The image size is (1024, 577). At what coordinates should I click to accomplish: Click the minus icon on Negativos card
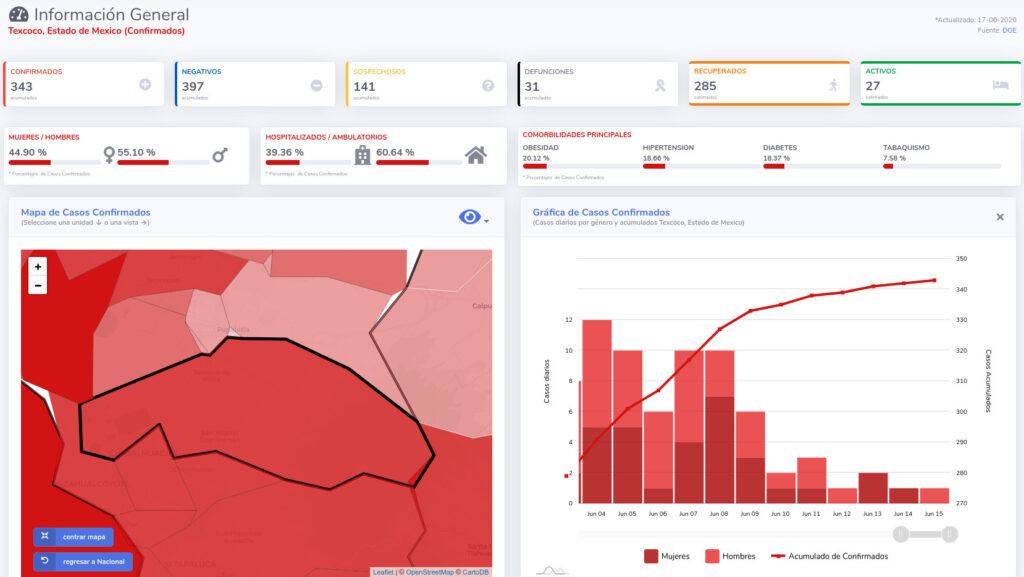point(316,85)
